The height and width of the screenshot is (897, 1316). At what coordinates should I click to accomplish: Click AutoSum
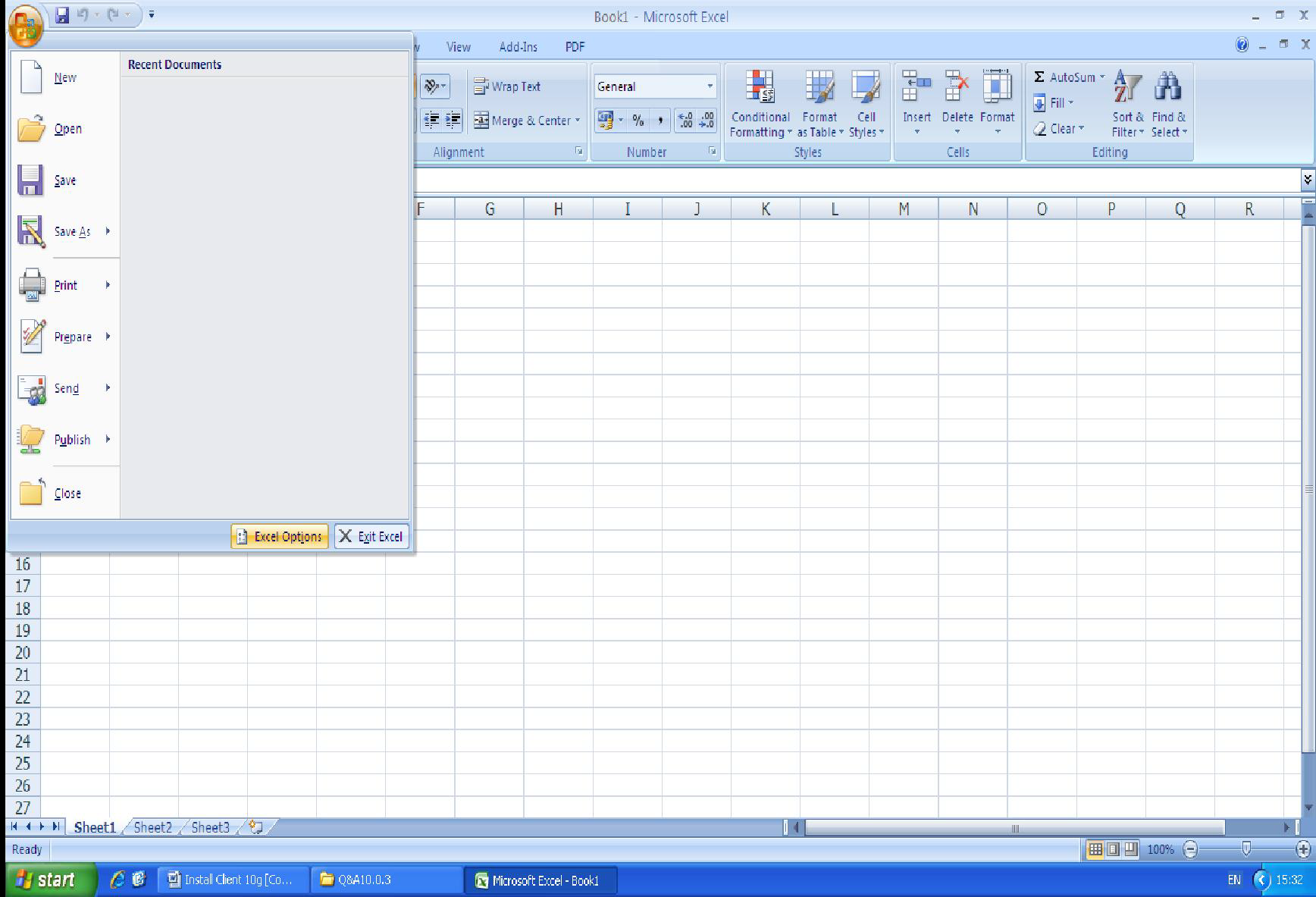pos(1064,77)
